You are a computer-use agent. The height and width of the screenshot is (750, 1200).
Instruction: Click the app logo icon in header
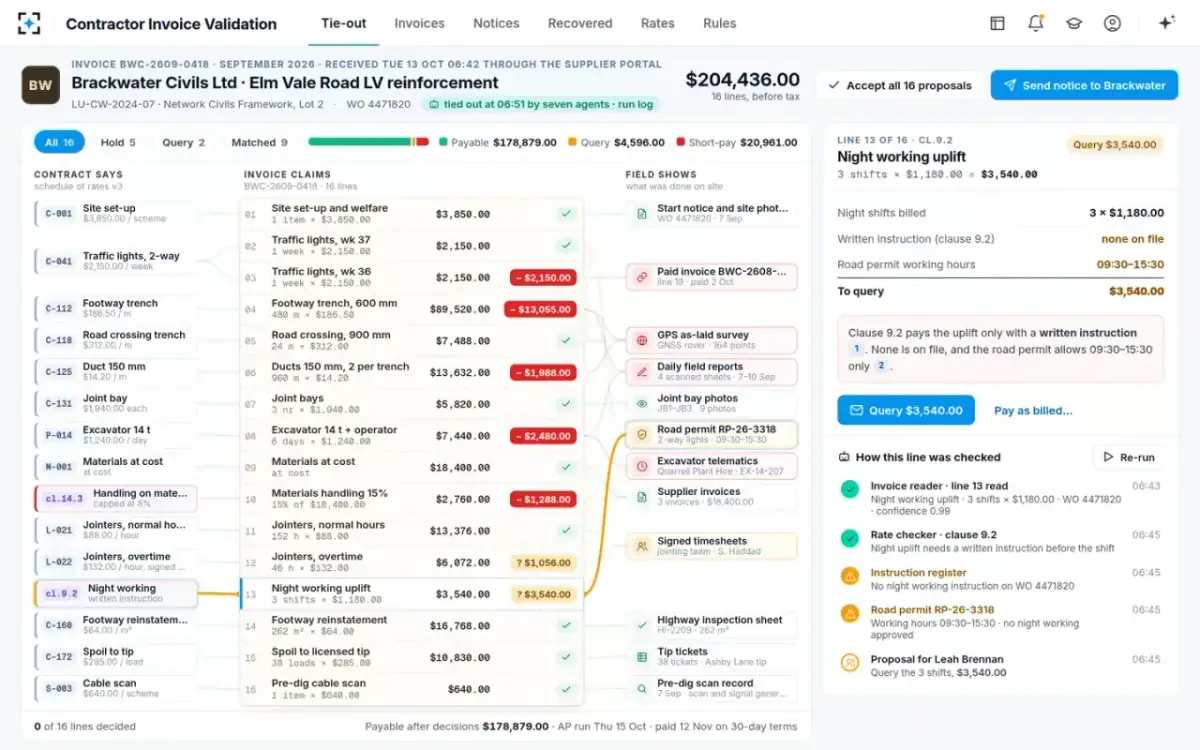click(x=29, y=23)
